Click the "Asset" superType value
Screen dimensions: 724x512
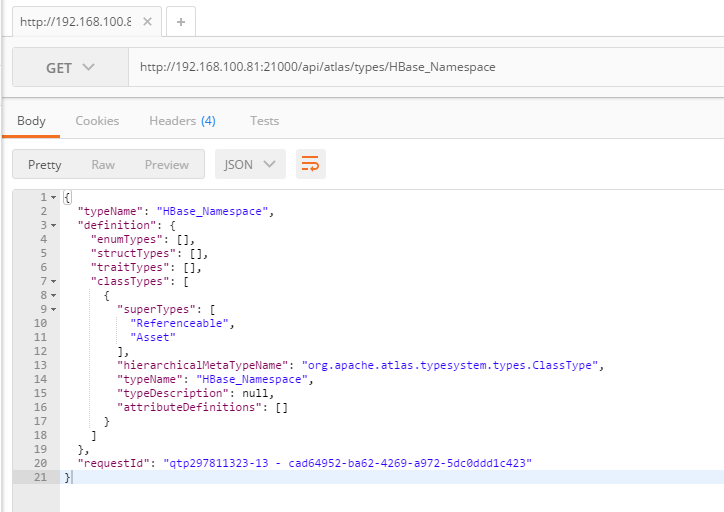click(x=153, y=337)
